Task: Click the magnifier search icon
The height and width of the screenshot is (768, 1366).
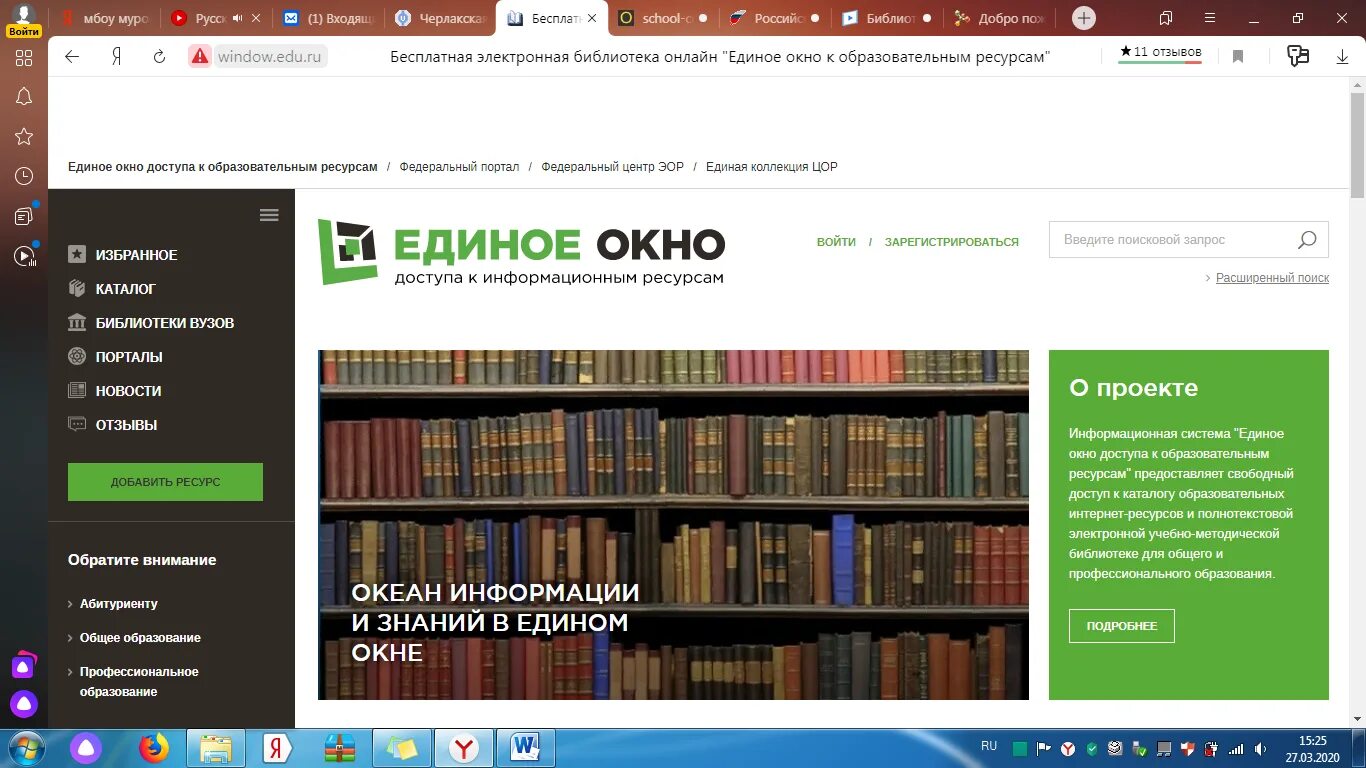Action: pyautogui.click(x=1307, y=240)
